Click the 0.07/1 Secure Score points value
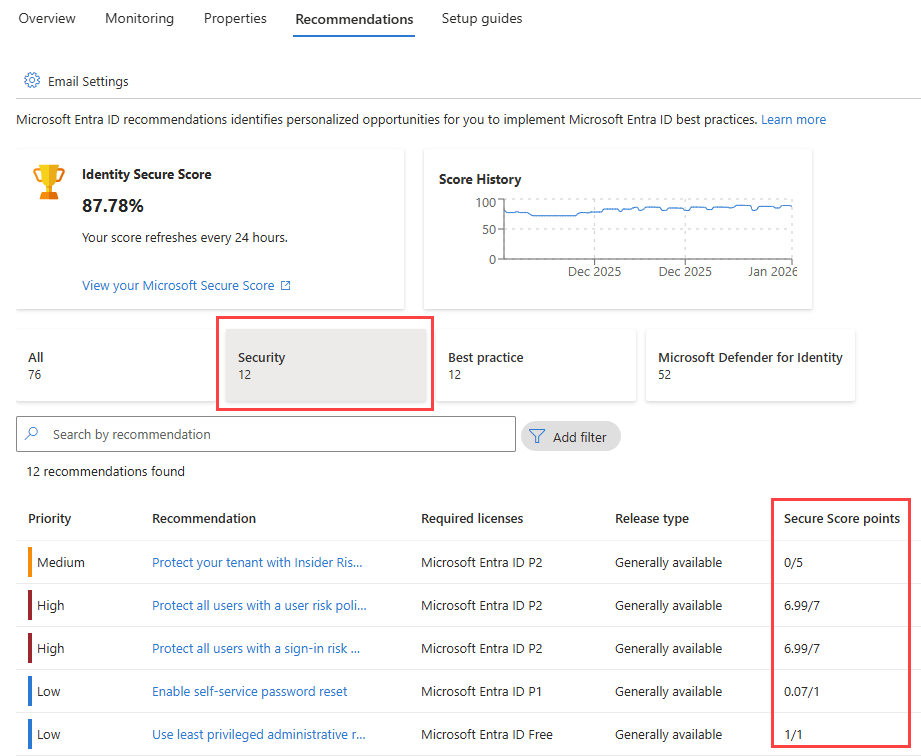 pos(801,691)
